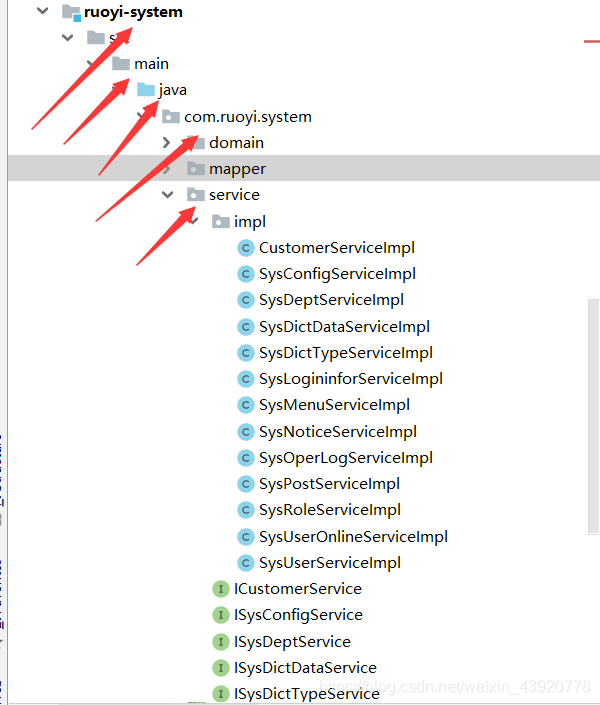Click the SysLogininforServiceImpl class icon

[246, 379]
